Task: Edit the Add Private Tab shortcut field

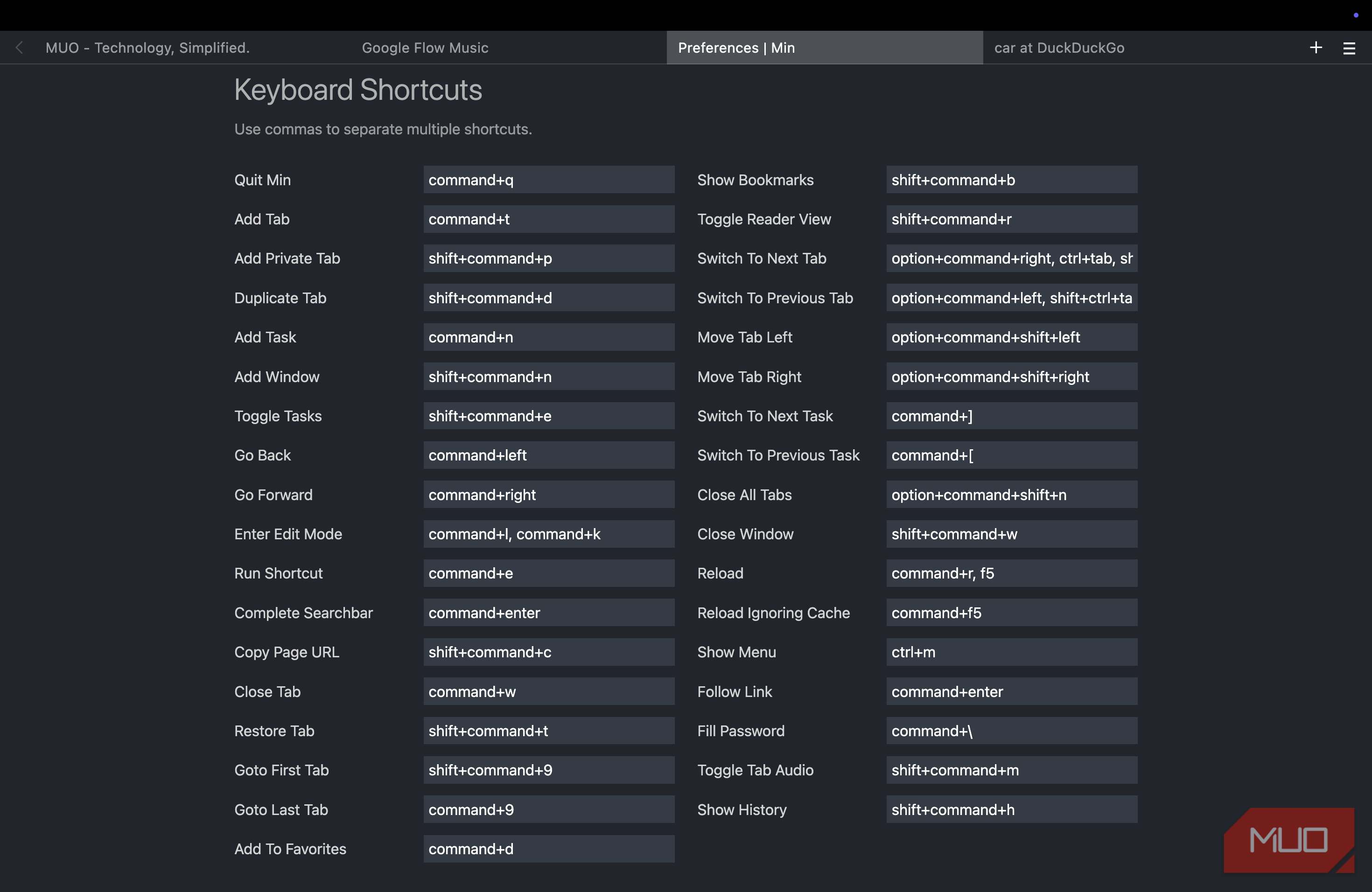Action: pos(549,258)
